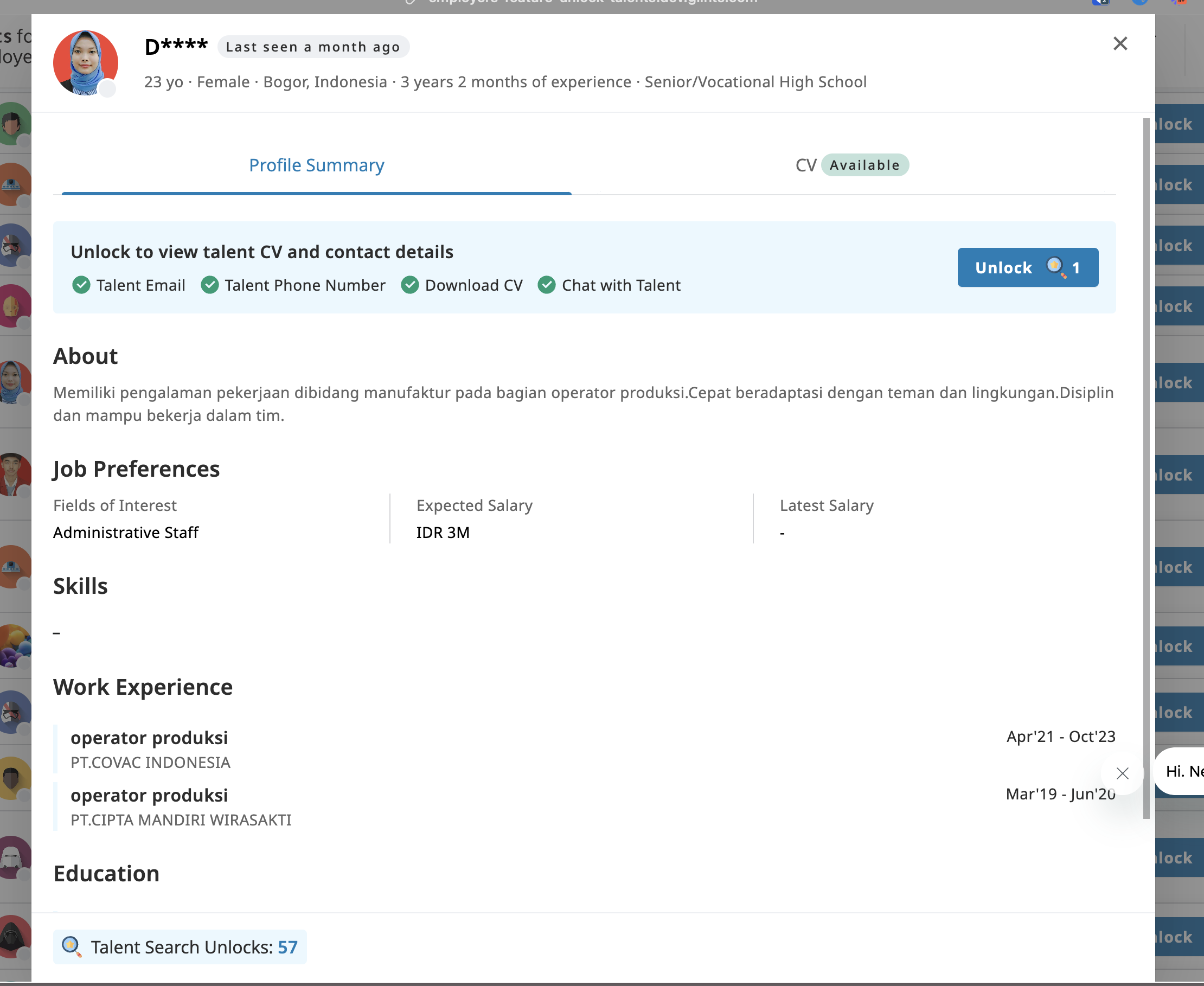Click the magnifier icon inside the Unlock button
The height and width of the screenshot is (986, 1204).
1055,266
